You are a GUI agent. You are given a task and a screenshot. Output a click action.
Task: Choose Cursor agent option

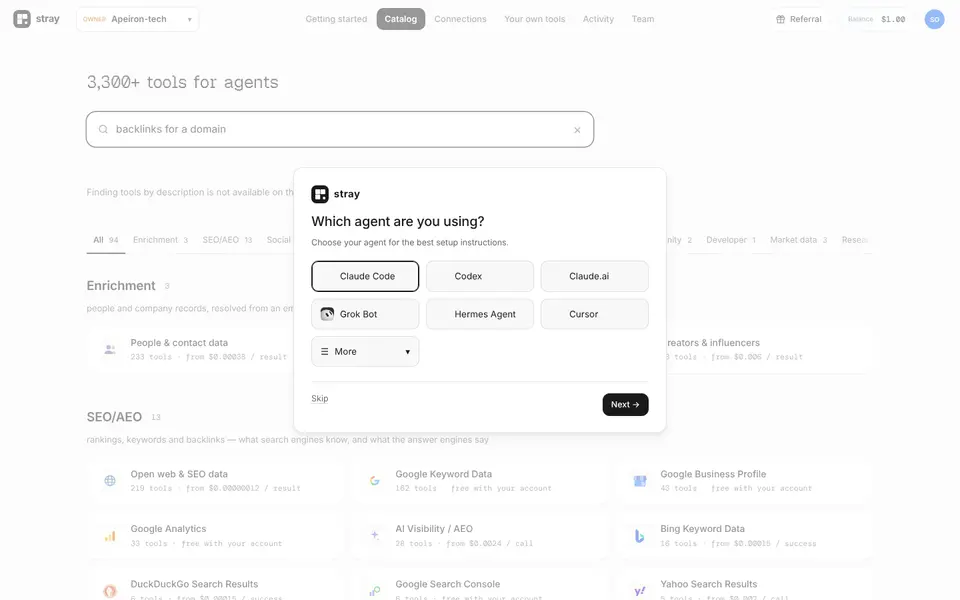[x=594, y=314]
